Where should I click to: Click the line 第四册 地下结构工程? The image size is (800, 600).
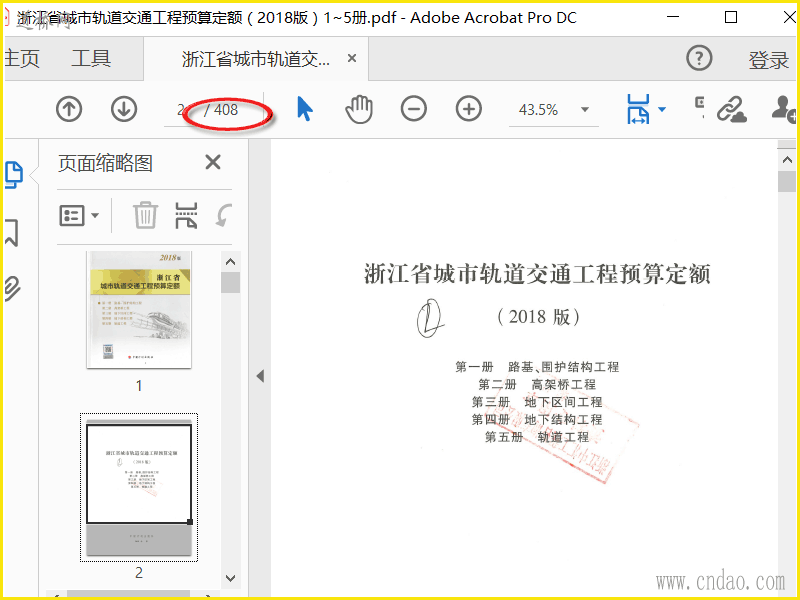pos(537,419)
